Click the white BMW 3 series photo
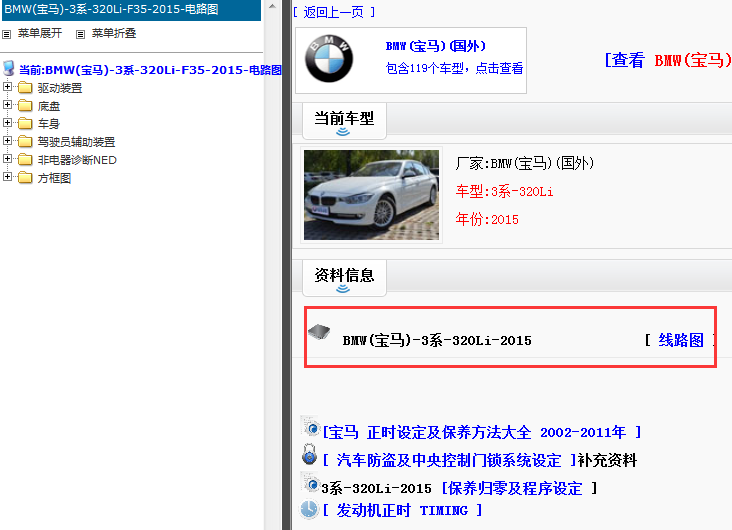 point(371,195)
